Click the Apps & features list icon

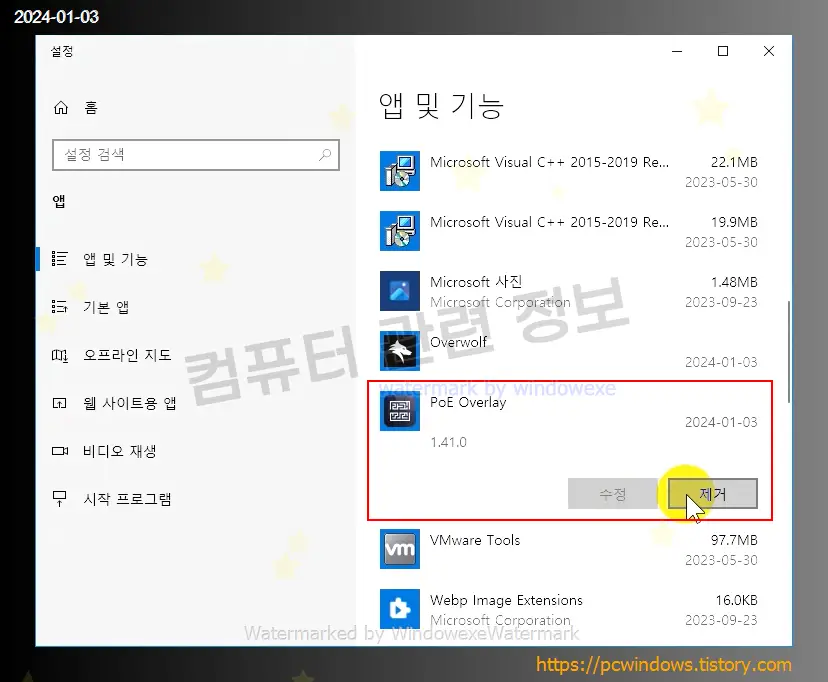coord(59,259)
